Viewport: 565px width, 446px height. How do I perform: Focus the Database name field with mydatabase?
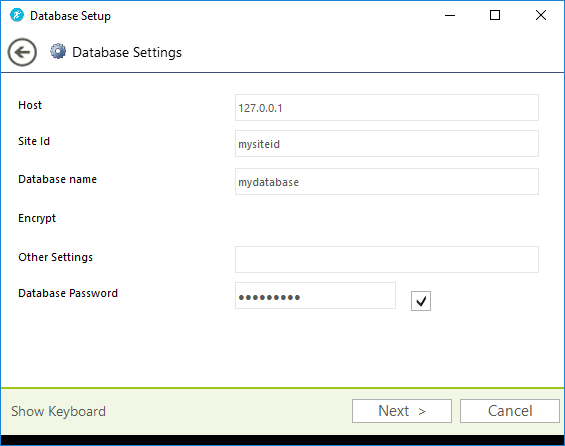387,182
